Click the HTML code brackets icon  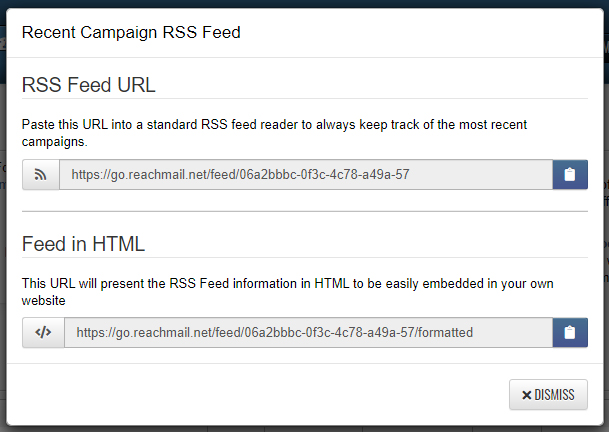(43, 333)
